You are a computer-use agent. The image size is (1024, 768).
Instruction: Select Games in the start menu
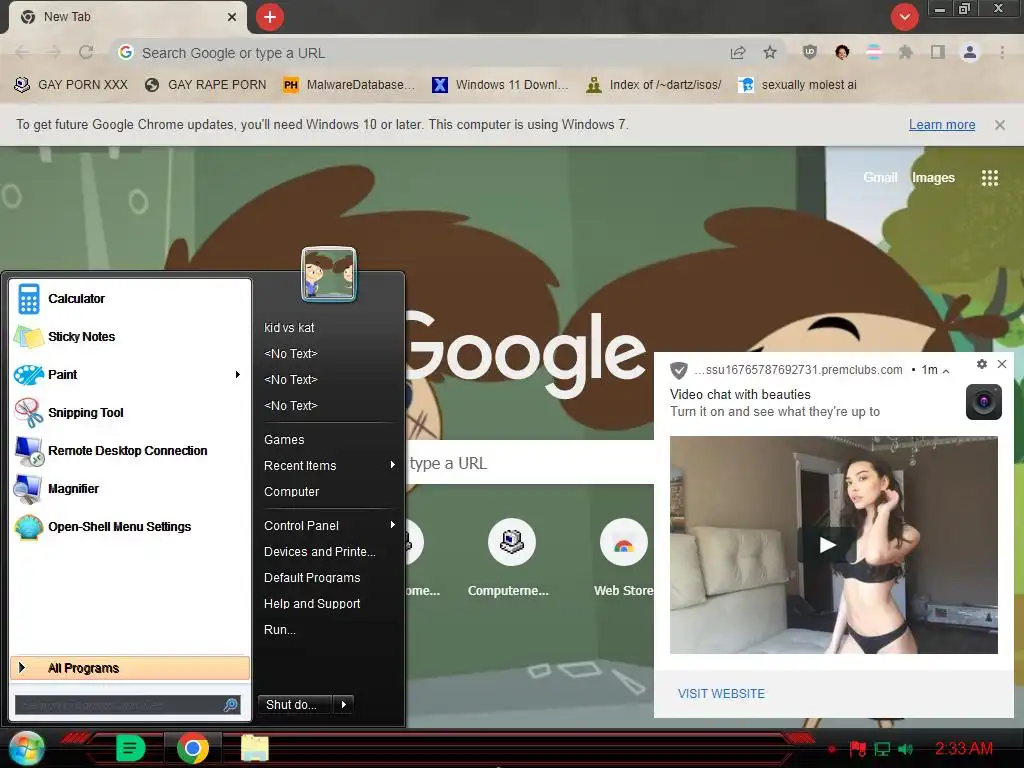(284, 440)
